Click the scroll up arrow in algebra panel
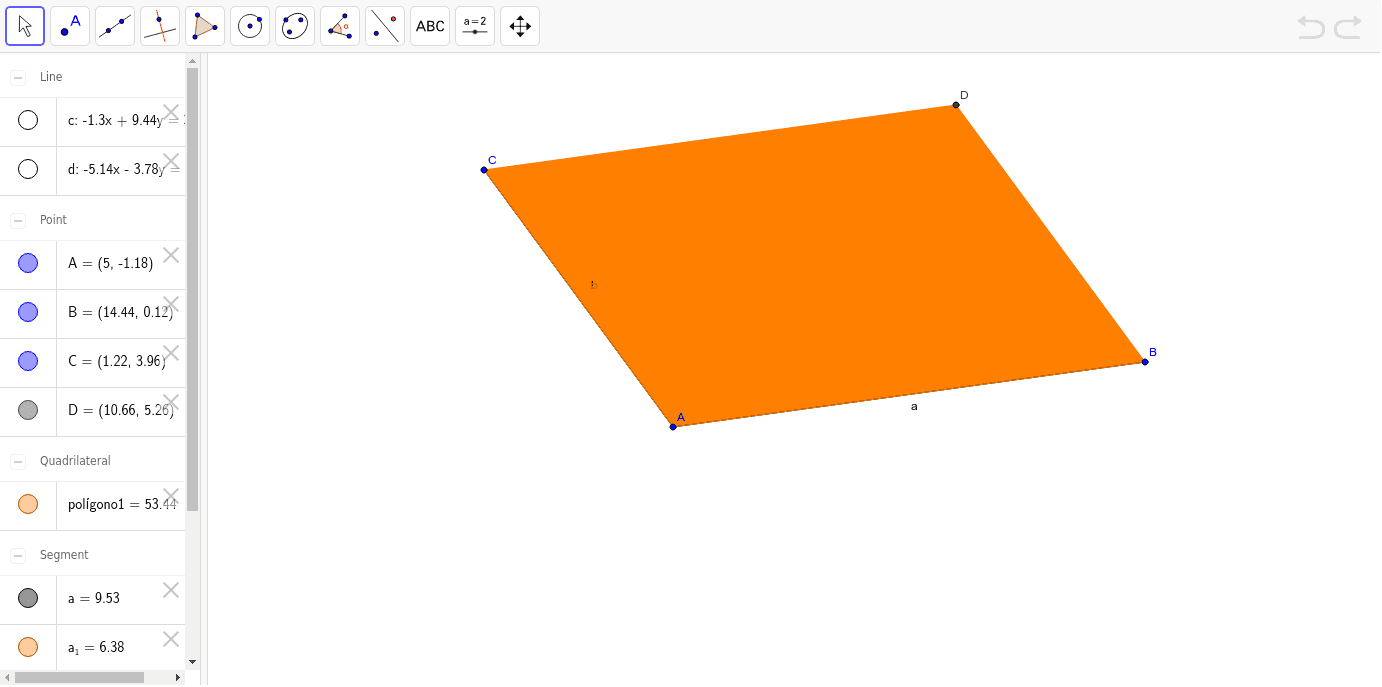 [x=193, y=61]
